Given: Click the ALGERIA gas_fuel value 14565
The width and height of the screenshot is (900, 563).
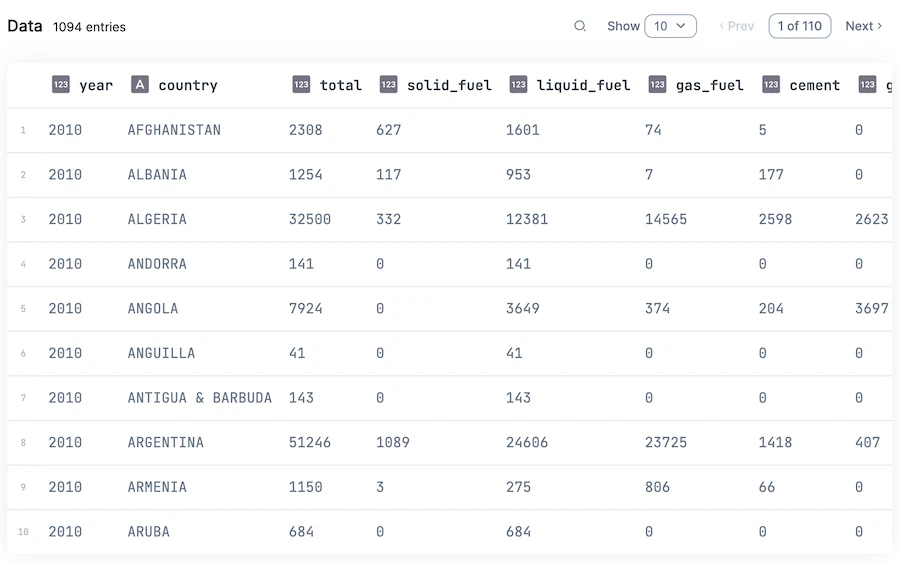Looking at the screenshot, I should coord(666,219).
